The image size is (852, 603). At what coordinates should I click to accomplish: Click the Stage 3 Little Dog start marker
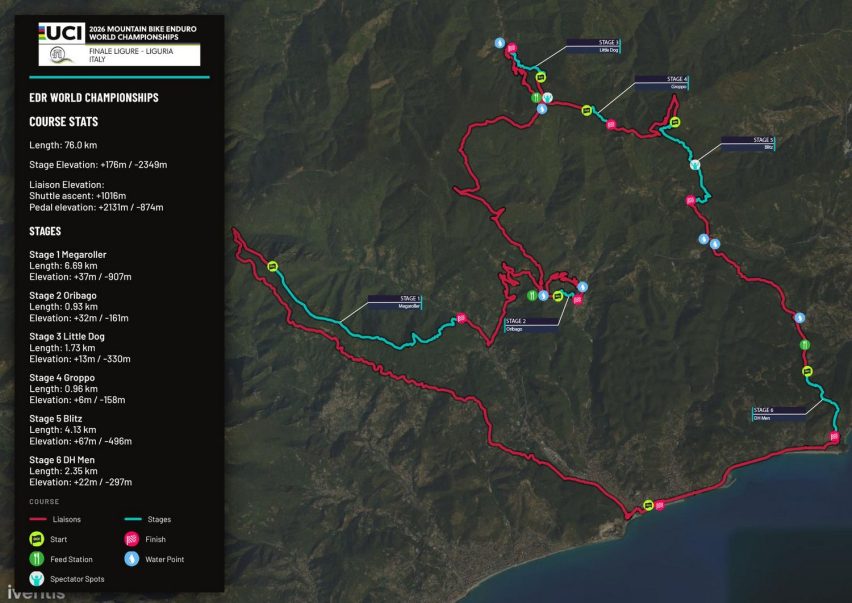tap(541, 77)
